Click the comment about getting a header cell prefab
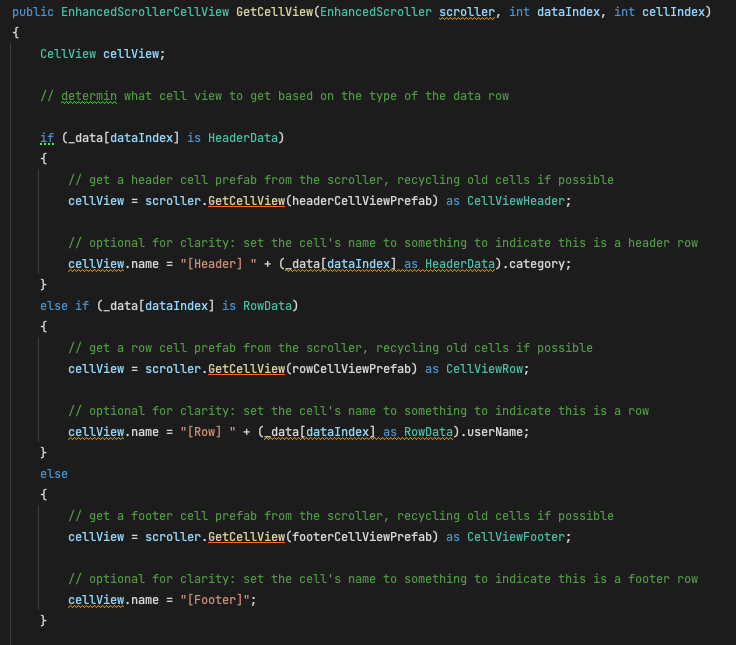Image resolution: width=736 pixels, height=645 pixels. 341,180
